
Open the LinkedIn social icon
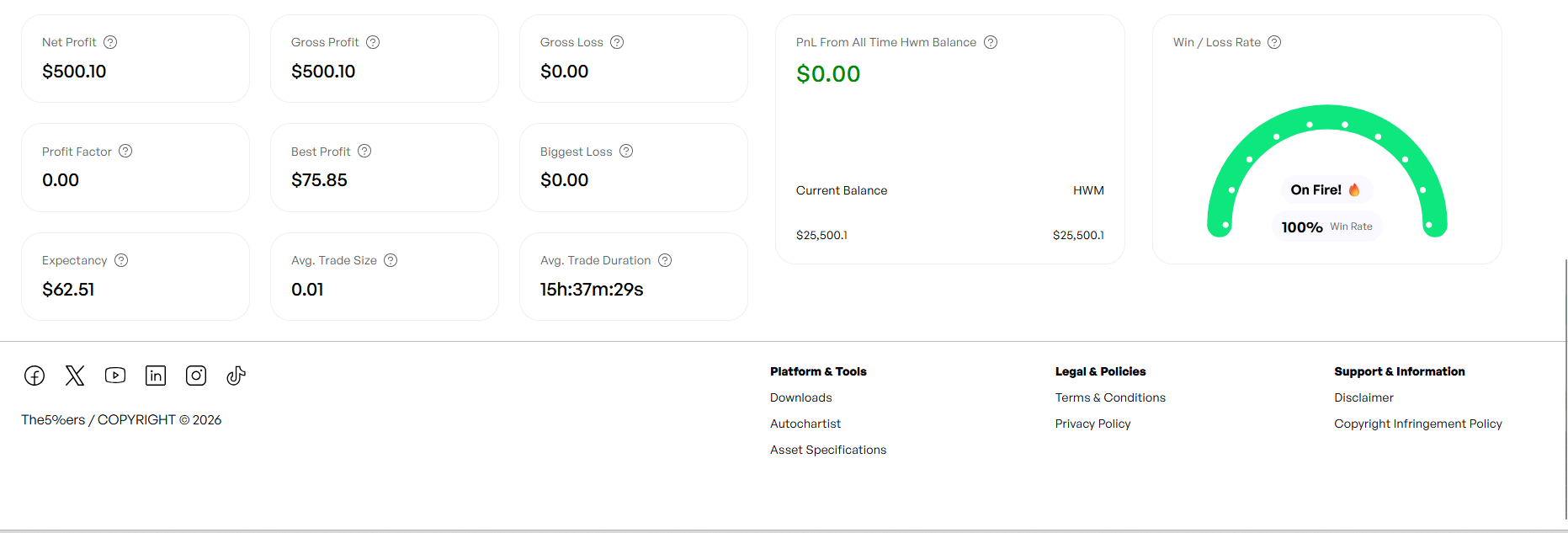click(x=156, y=376)
